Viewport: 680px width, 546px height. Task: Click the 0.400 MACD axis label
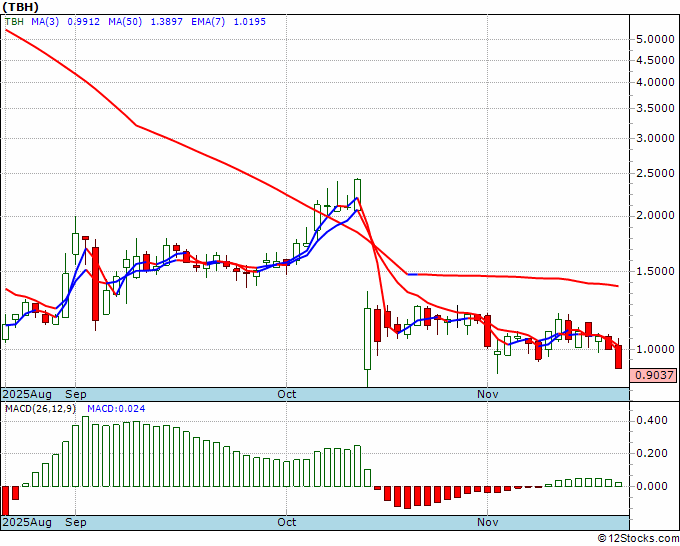[651, 420]
